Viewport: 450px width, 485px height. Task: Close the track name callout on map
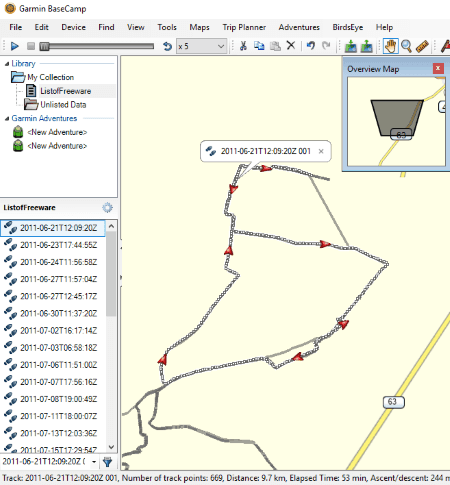coord(321,151)
